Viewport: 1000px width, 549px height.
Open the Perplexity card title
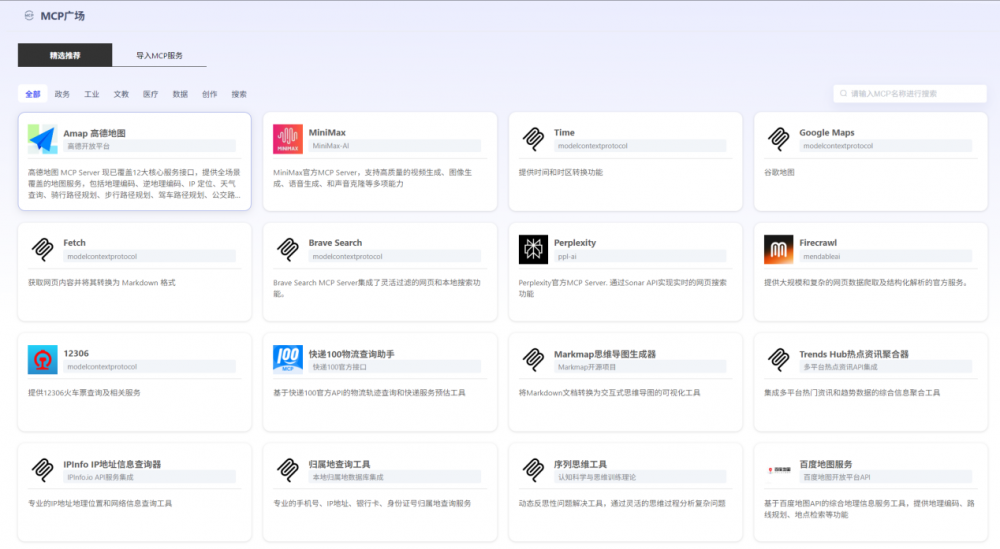[575, 243]
